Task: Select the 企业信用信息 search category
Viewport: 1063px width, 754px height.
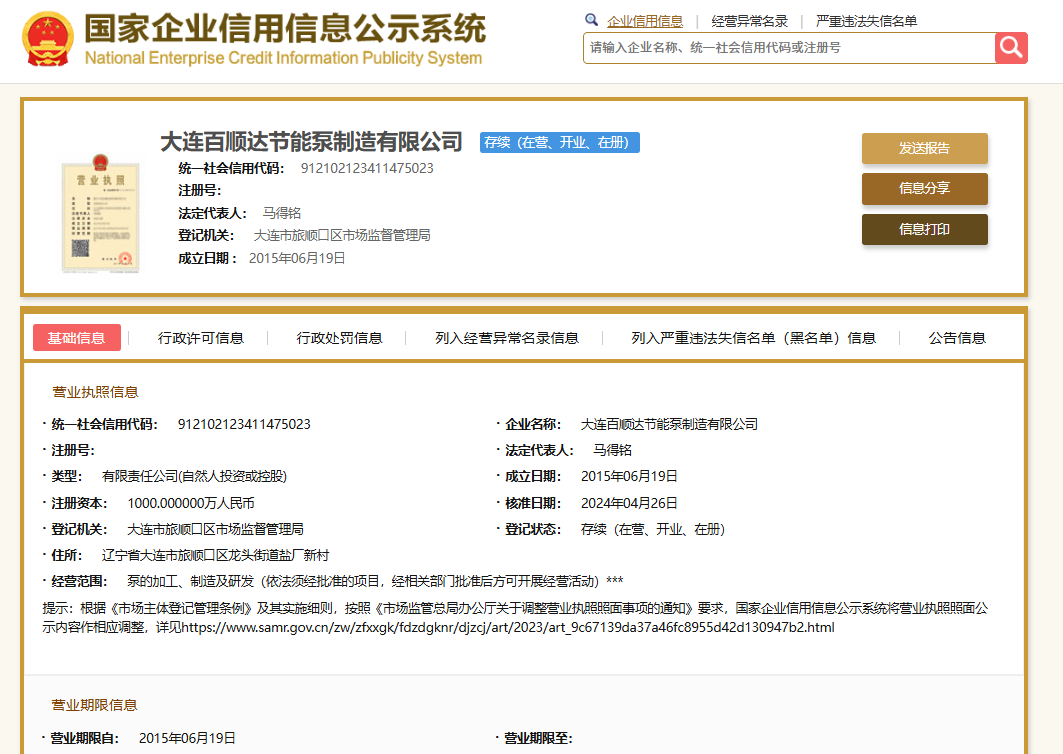Action: tap(645, 21)
